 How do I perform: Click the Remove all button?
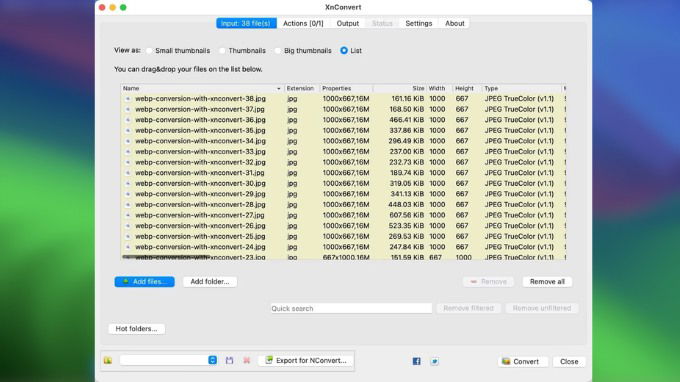tap(547, 282)
